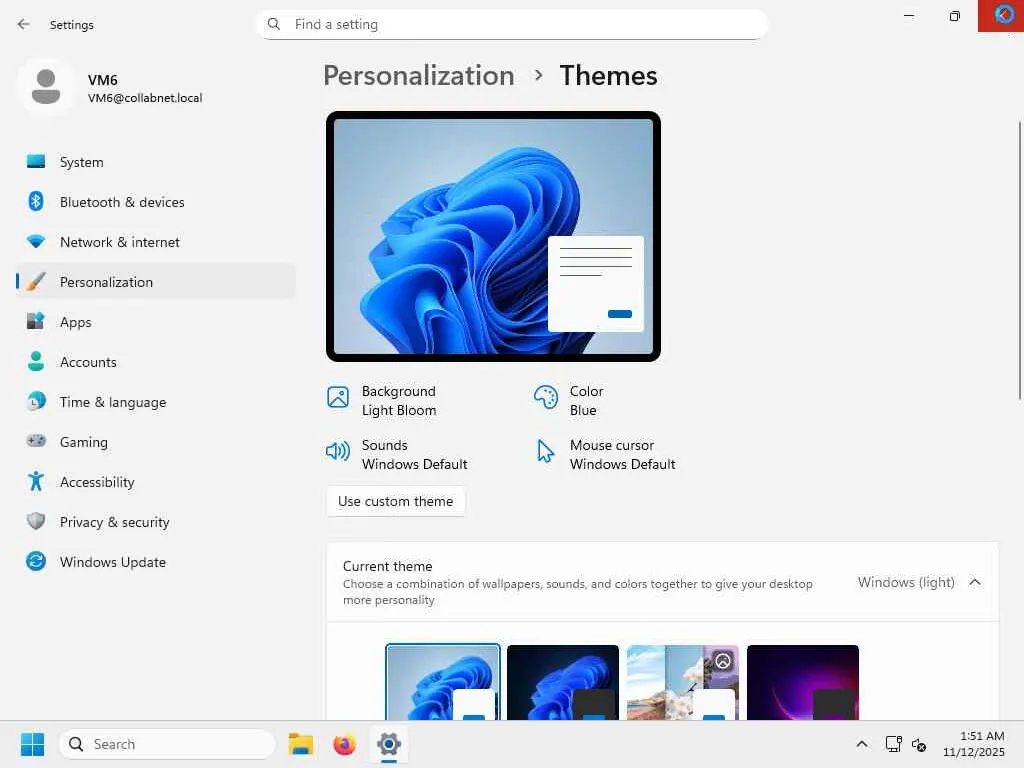The image size is (1024, 768).
Task: Open the Windows Start menu
Action: click(33, 744)
